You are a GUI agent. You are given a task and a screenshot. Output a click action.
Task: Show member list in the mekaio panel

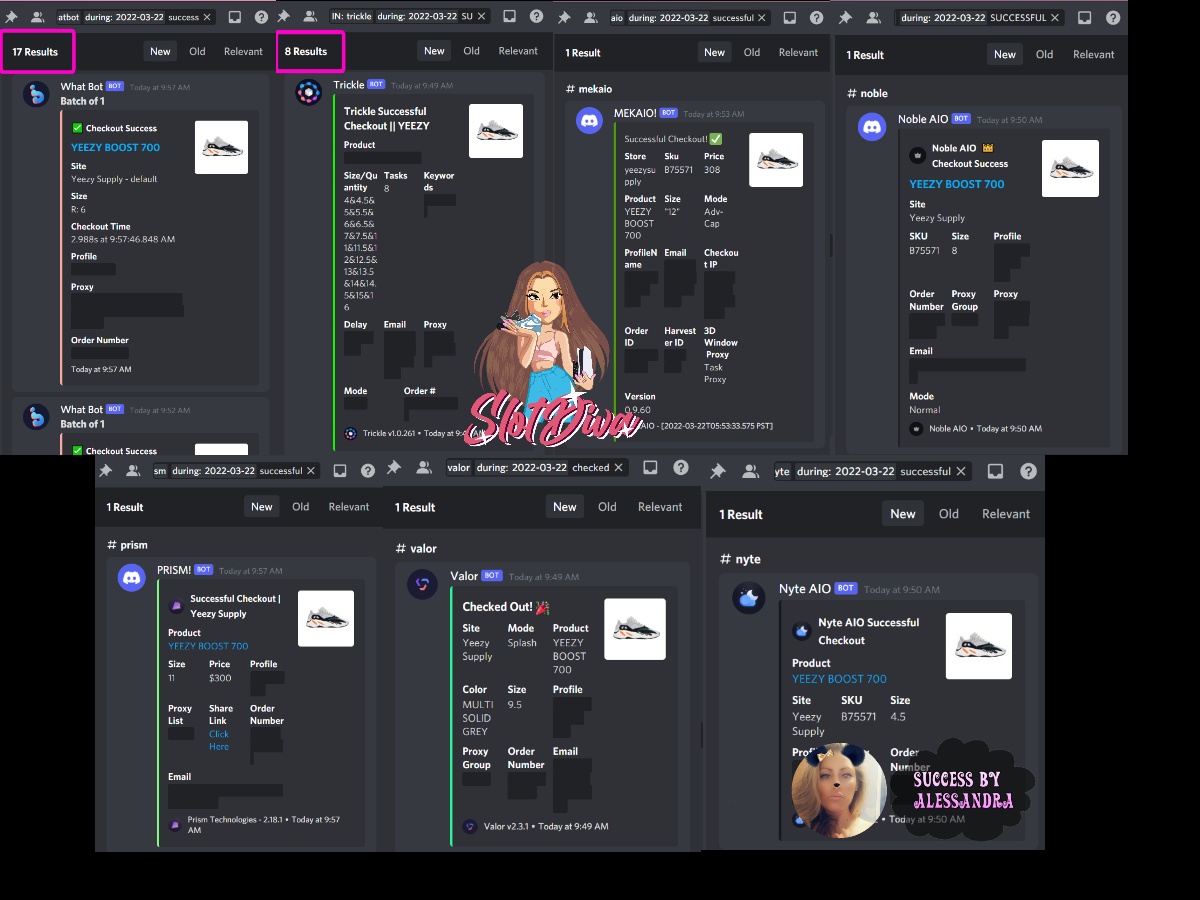[590, 18]
